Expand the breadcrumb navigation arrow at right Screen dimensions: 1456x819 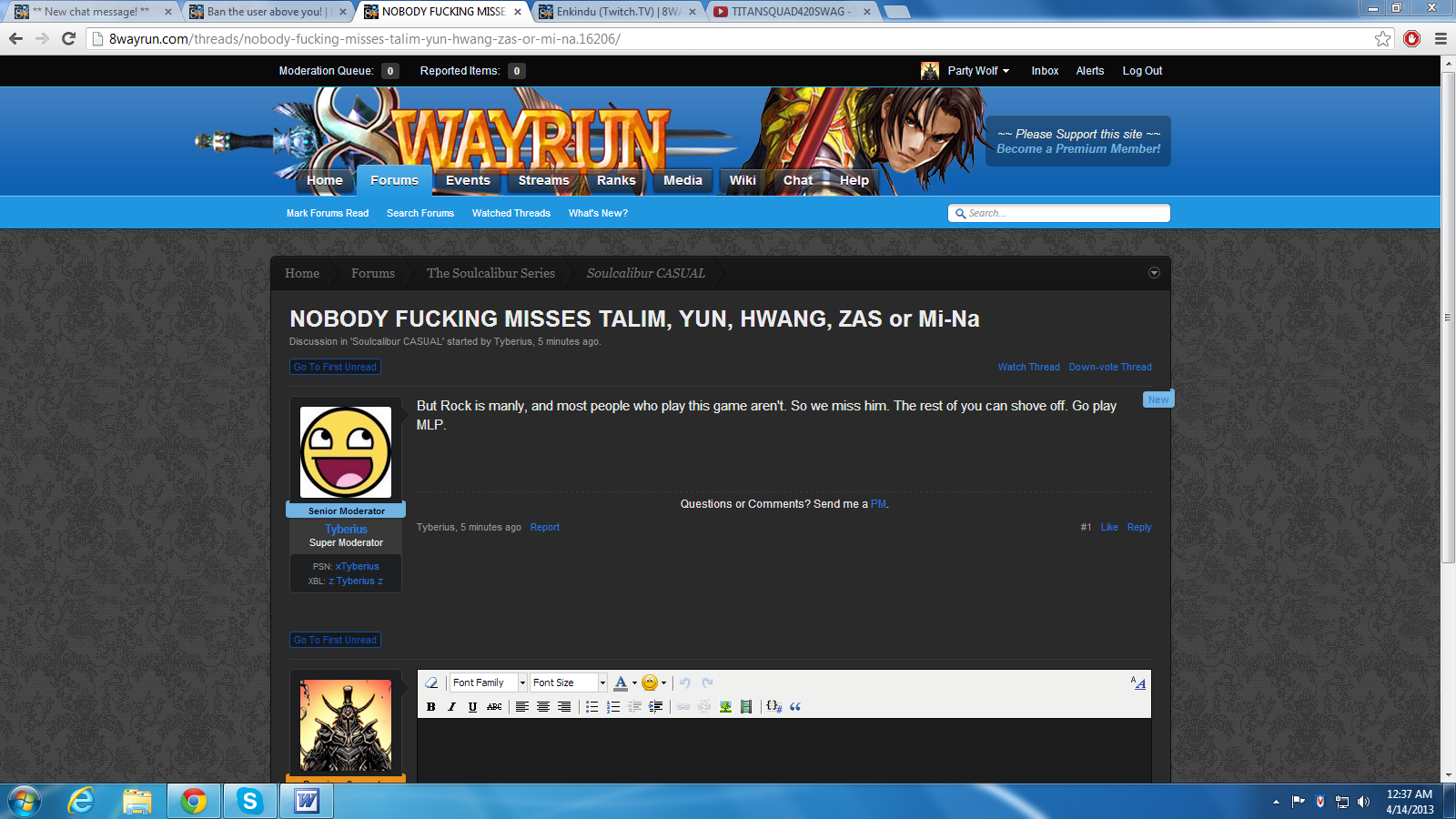(1154, 273)
